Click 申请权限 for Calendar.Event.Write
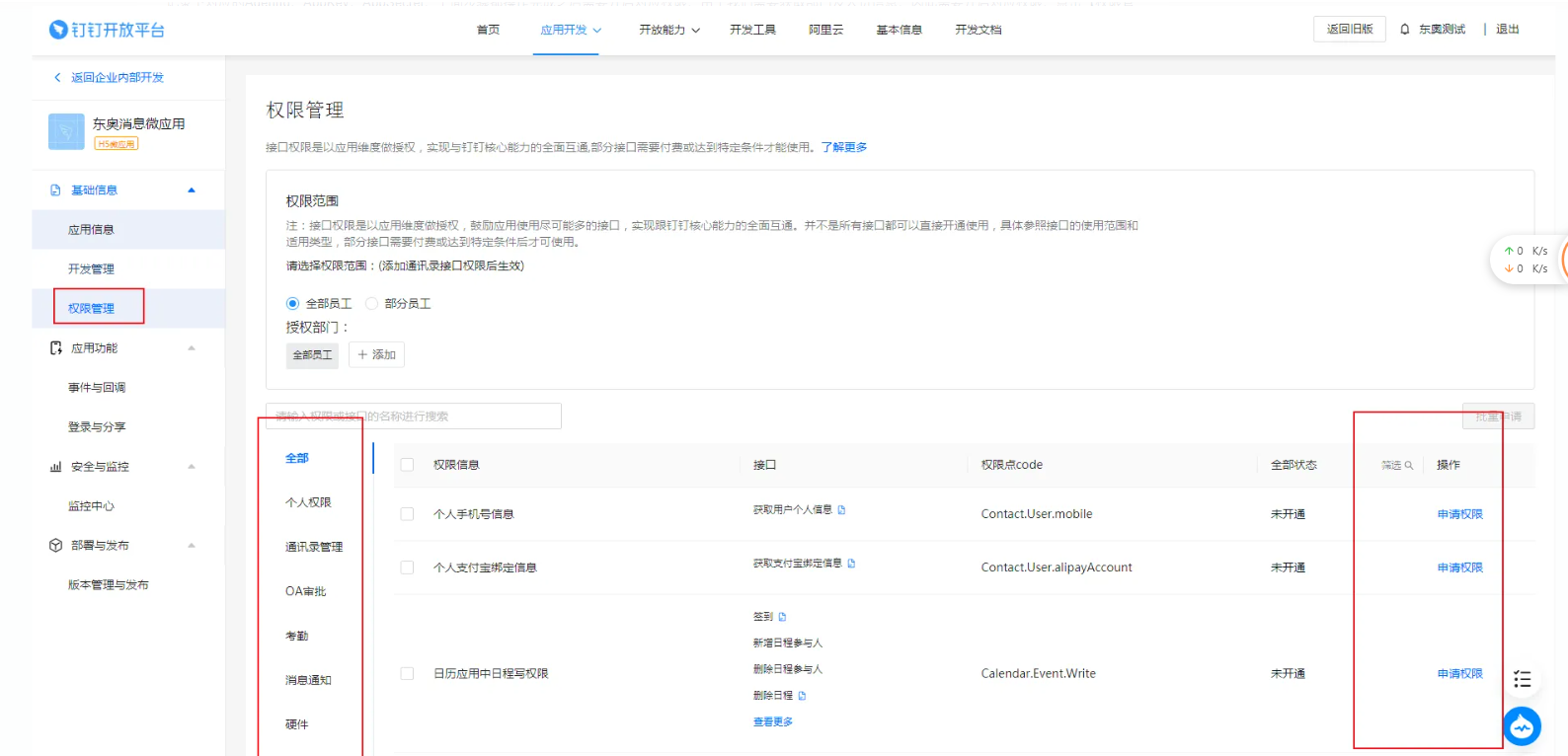 point(1460,674)
